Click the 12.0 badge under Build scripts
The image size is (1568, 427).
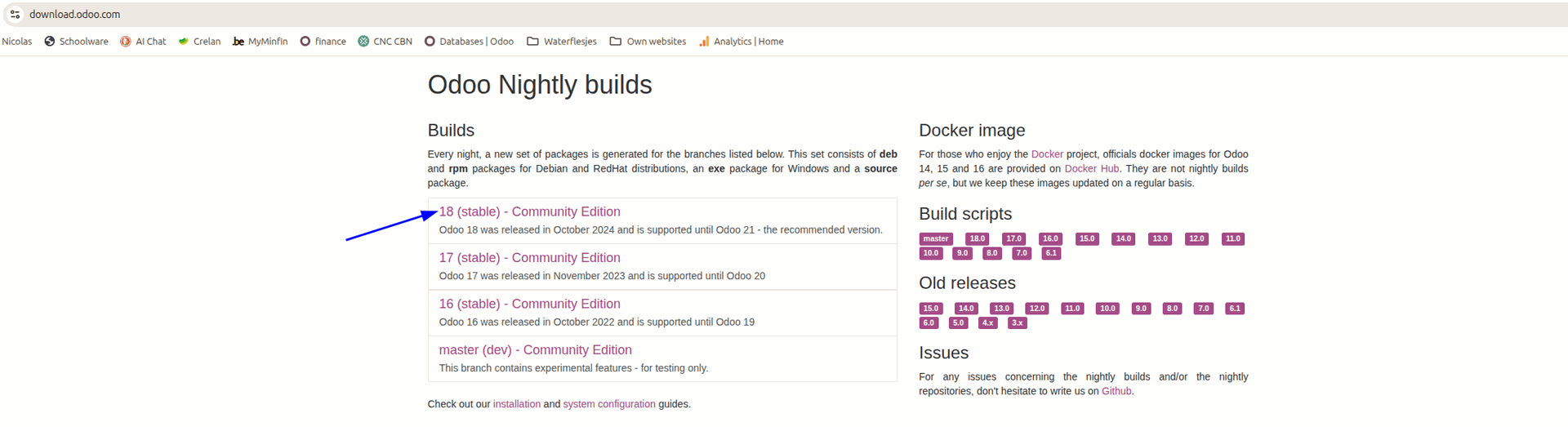click(x=1196, y=239)
